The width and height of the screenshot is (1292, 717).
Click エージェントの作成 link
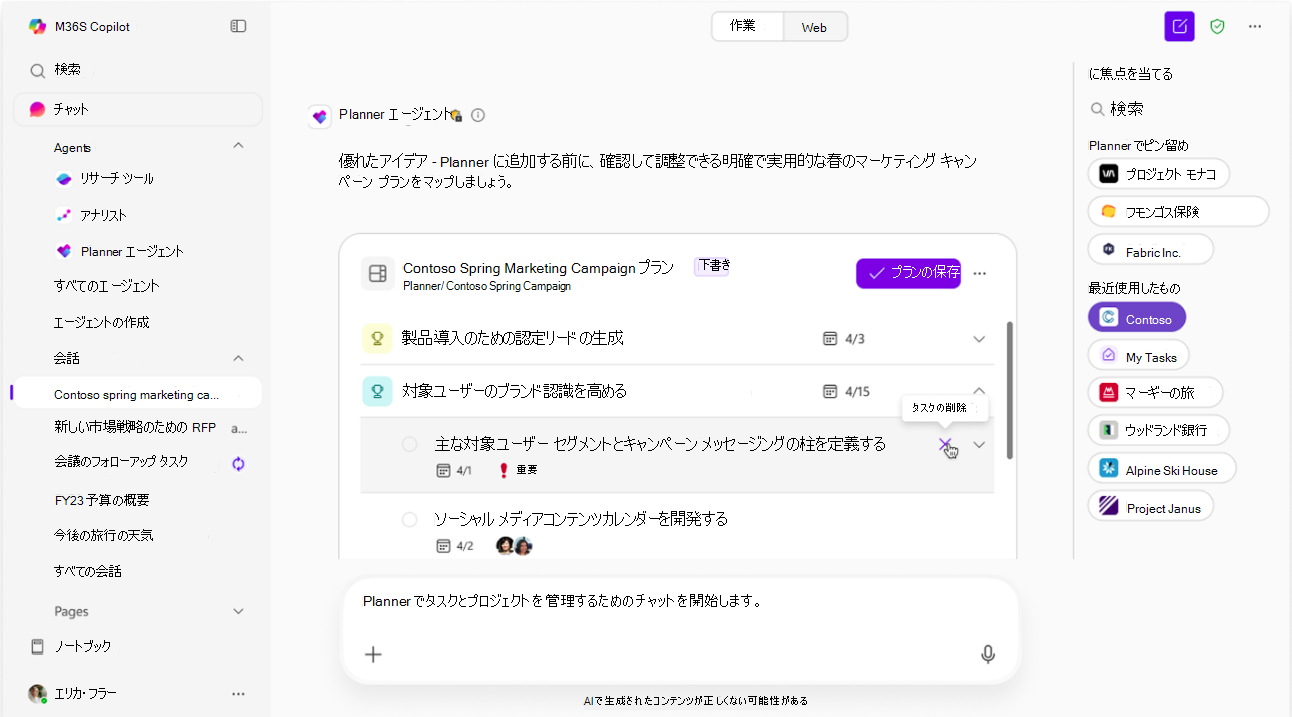pos(102,322)
